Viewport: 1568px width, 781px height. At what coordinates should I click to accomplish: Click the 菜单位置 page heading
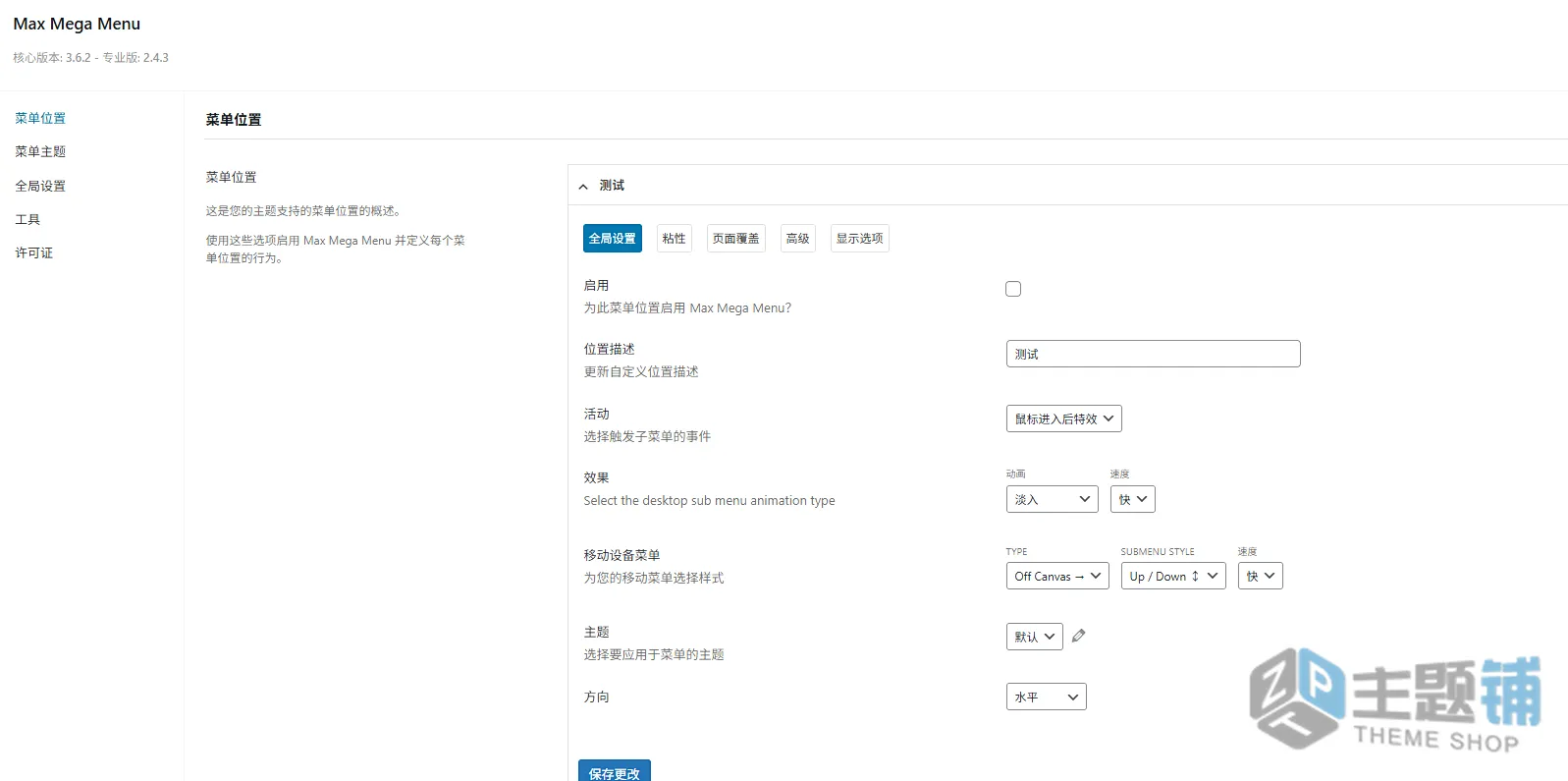(x=234, y=120)
